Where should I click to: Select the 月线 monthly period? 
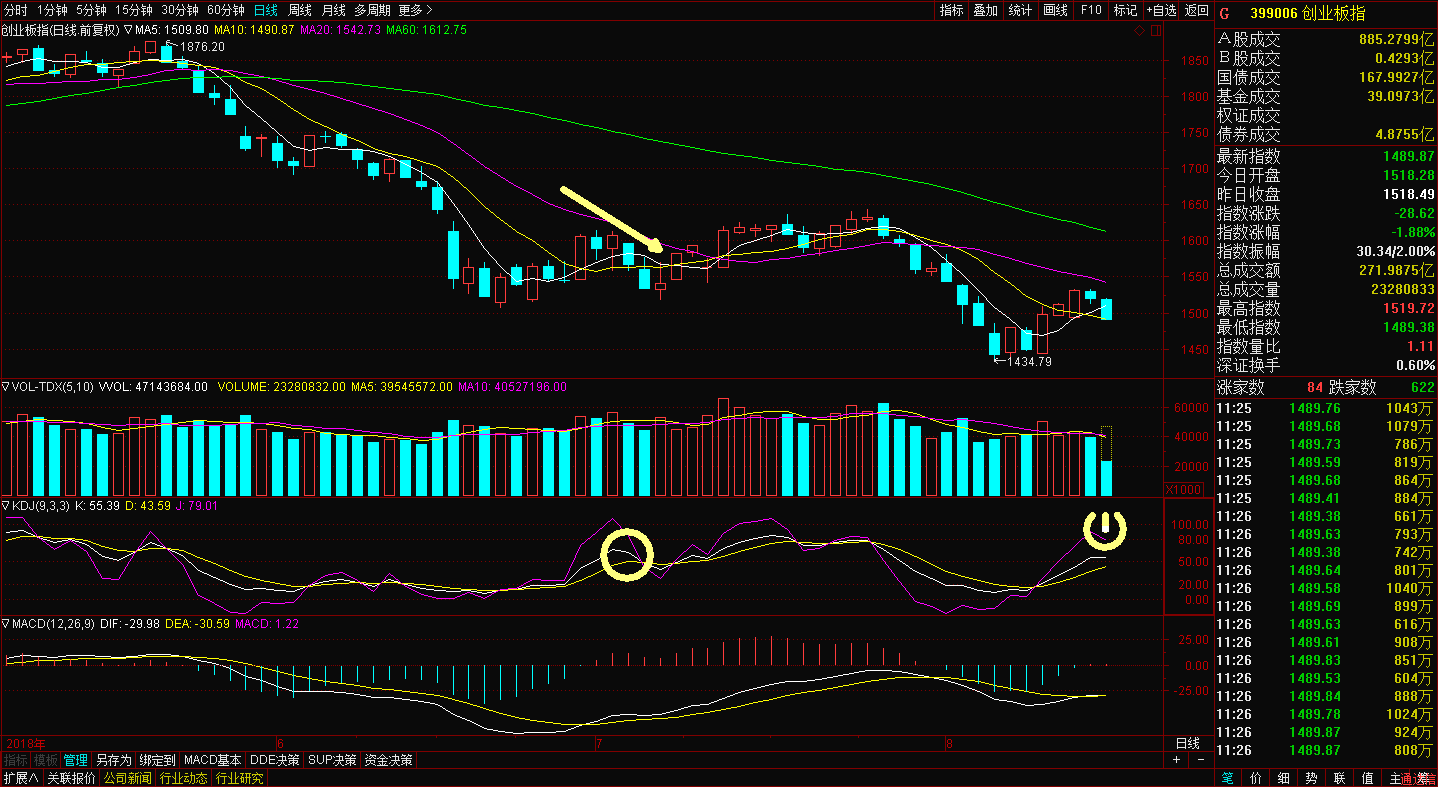click(x=333, y=10)
